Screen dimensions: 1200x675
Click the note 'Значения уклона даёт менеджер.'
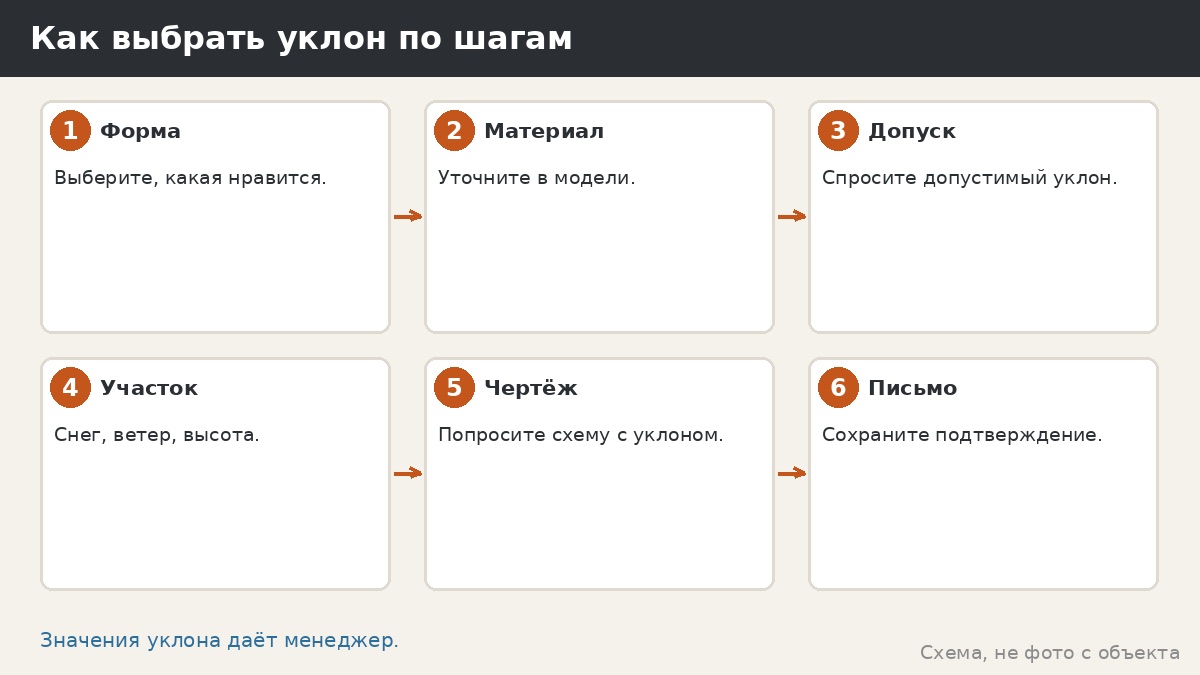pos(219,640)
